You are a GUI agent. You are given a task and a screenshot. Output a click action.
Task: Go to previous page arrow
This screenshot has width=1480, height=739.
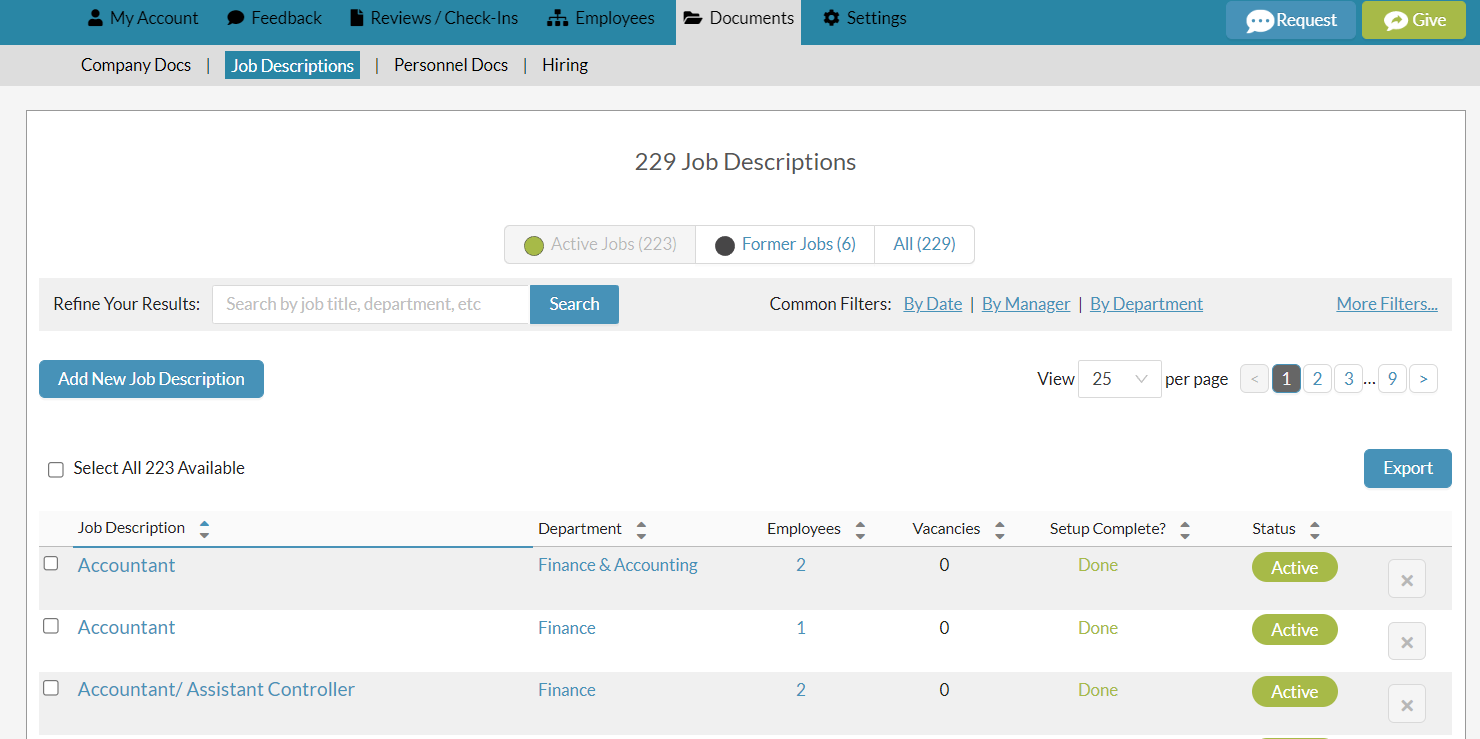[1254, 379]
